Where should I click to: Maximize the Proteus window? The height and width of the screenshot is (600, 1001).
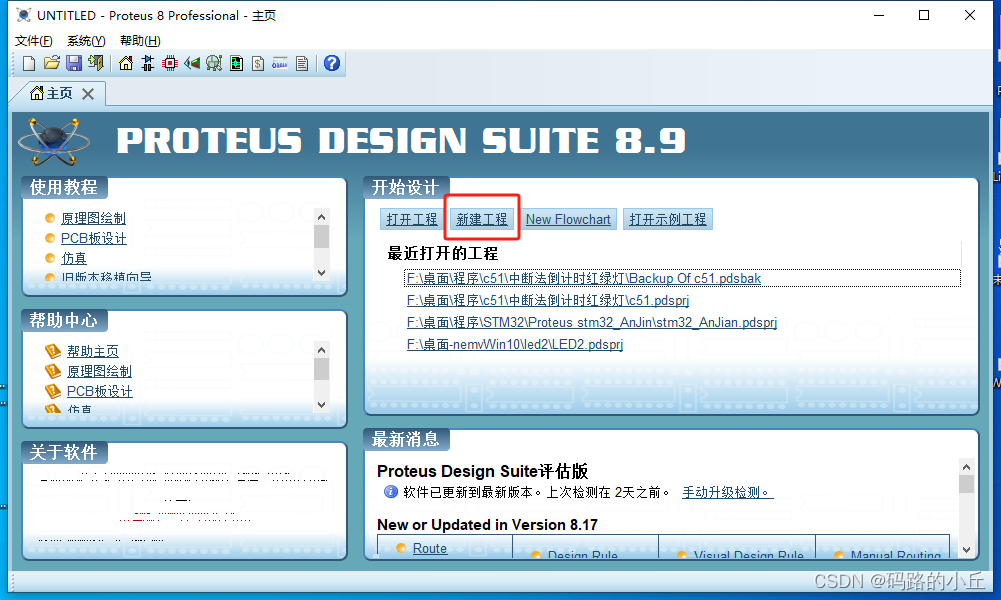pos(924,15)
